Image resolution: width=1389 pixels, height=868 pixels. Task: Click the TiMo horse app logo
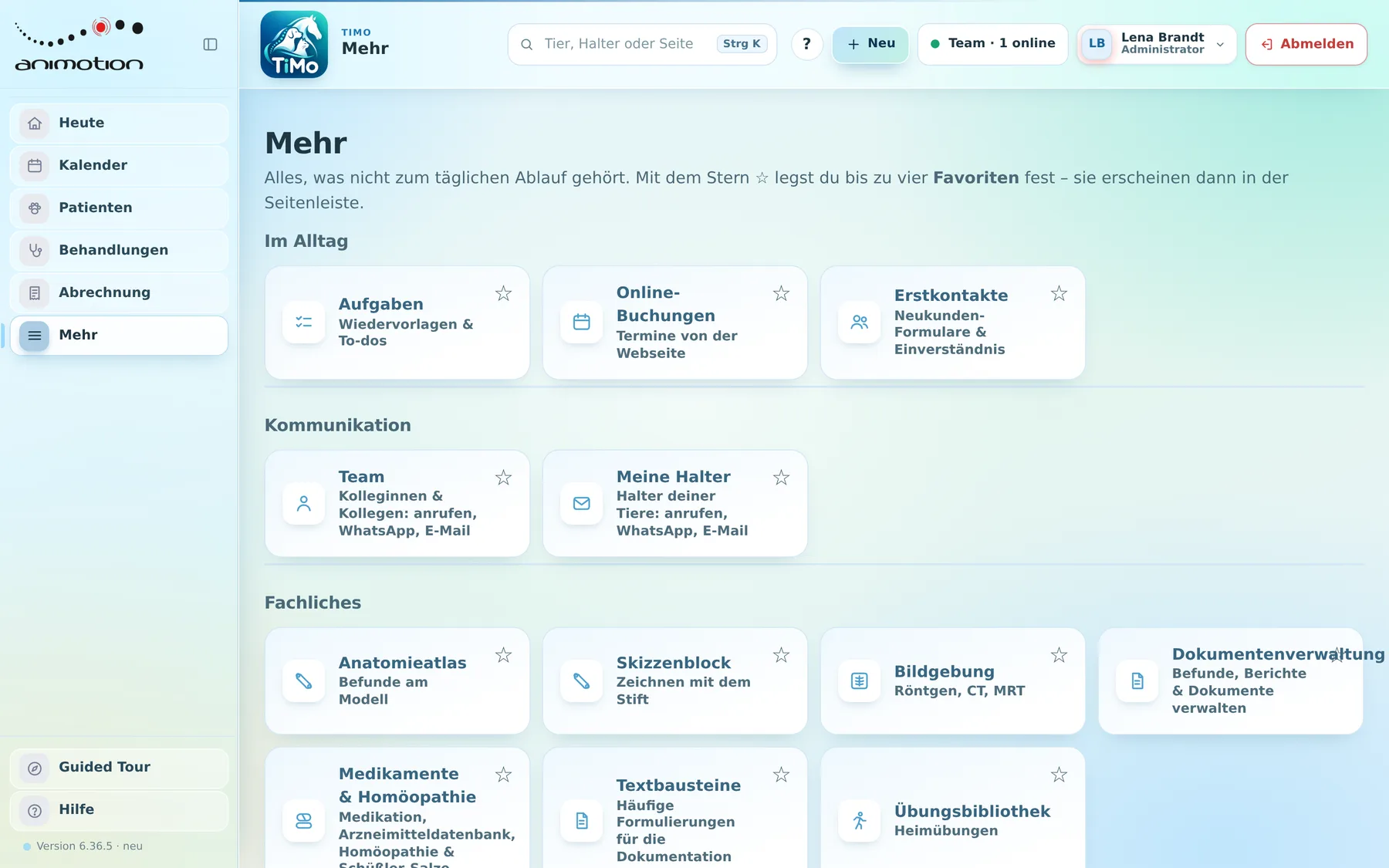(x=294, y=44)
